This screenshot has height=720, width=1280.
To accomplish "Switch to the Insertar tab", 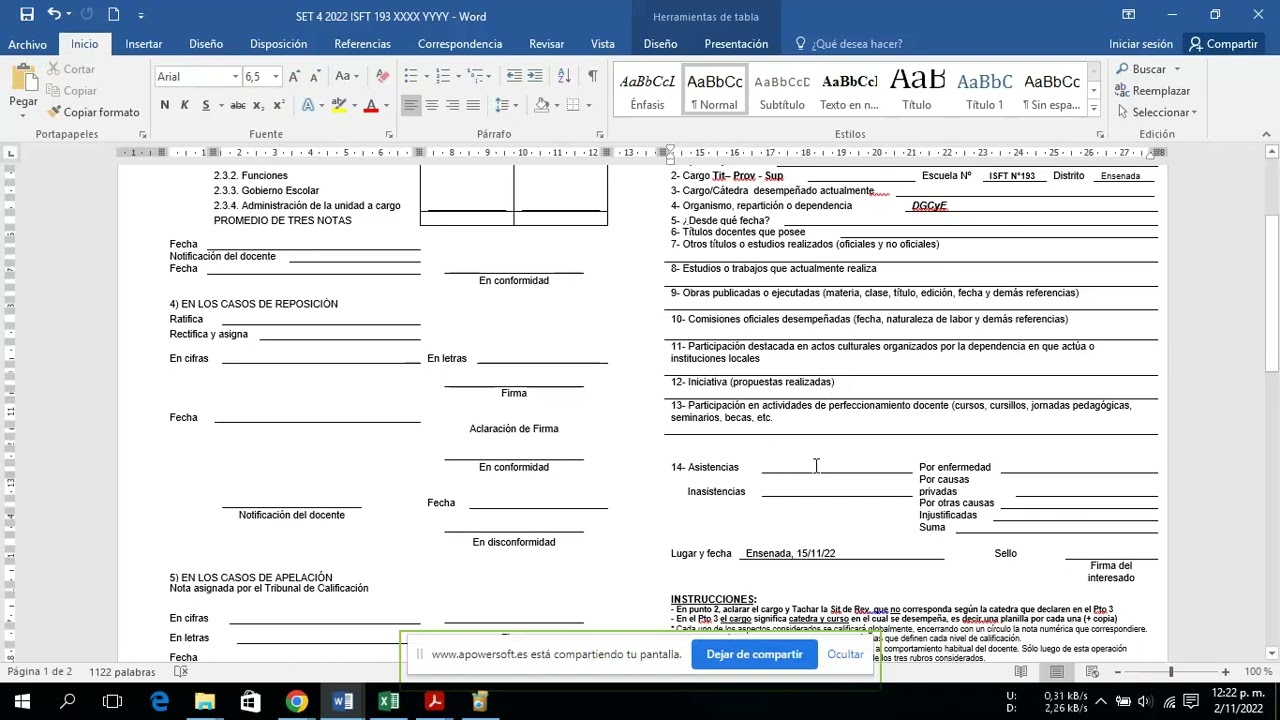I will point(144,44).
